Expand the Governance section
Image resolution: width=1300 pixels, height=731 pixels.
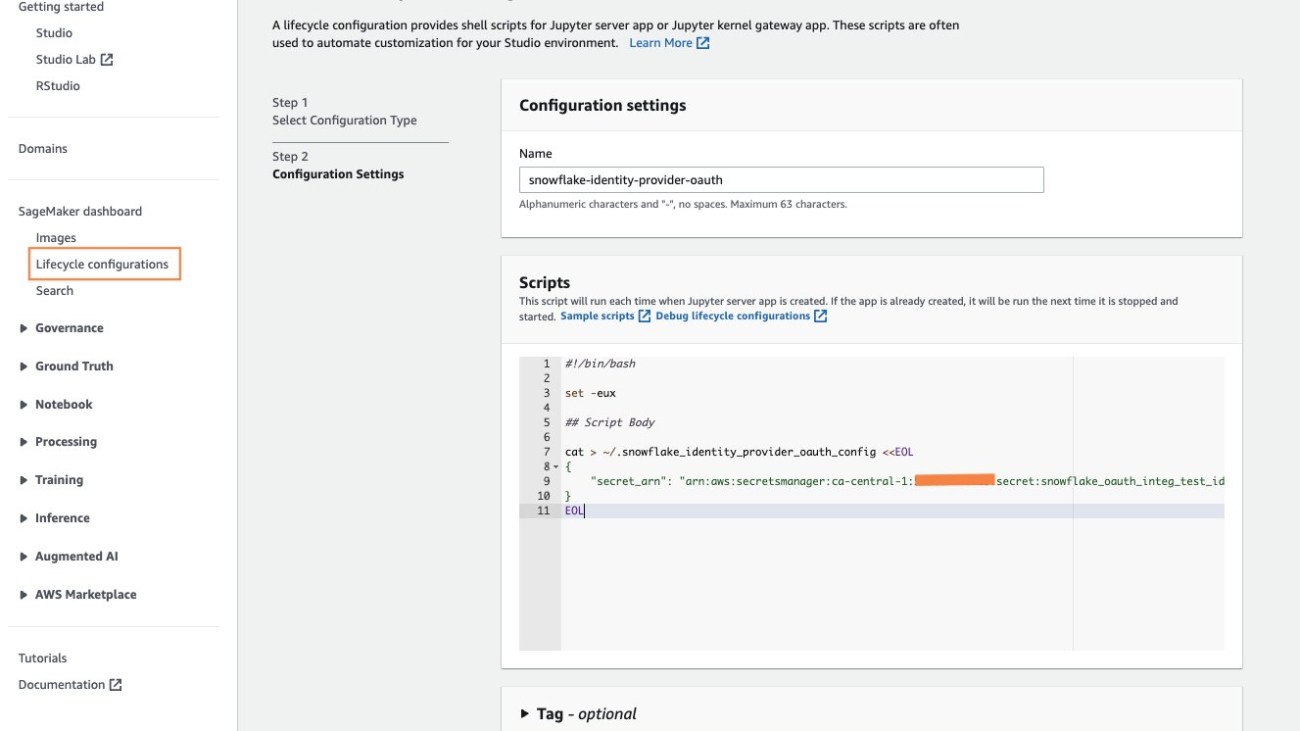[x=24, y=328]
